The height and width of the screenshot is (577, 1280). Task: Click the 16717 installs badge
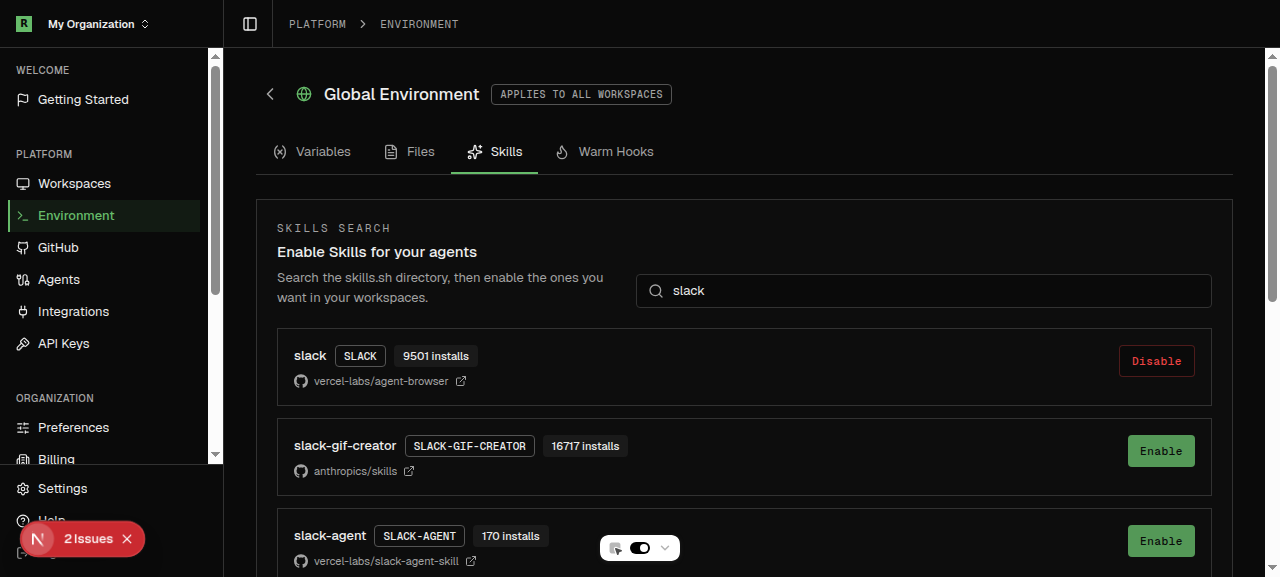click(x=586, y=446)
